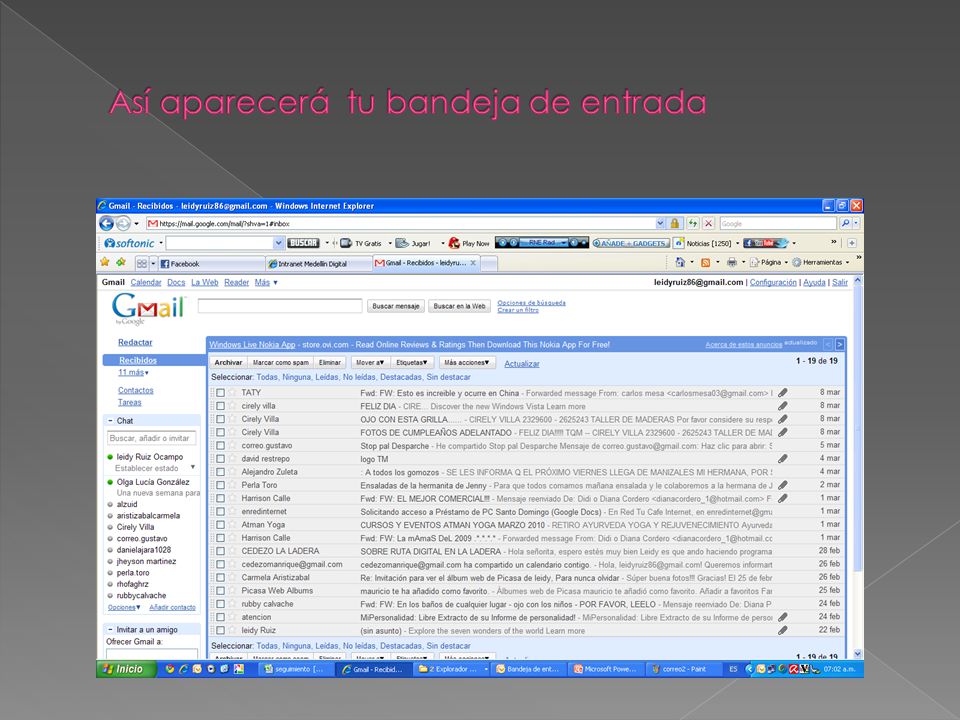Click the browser Back arrow button

click(x=107, y=223)
